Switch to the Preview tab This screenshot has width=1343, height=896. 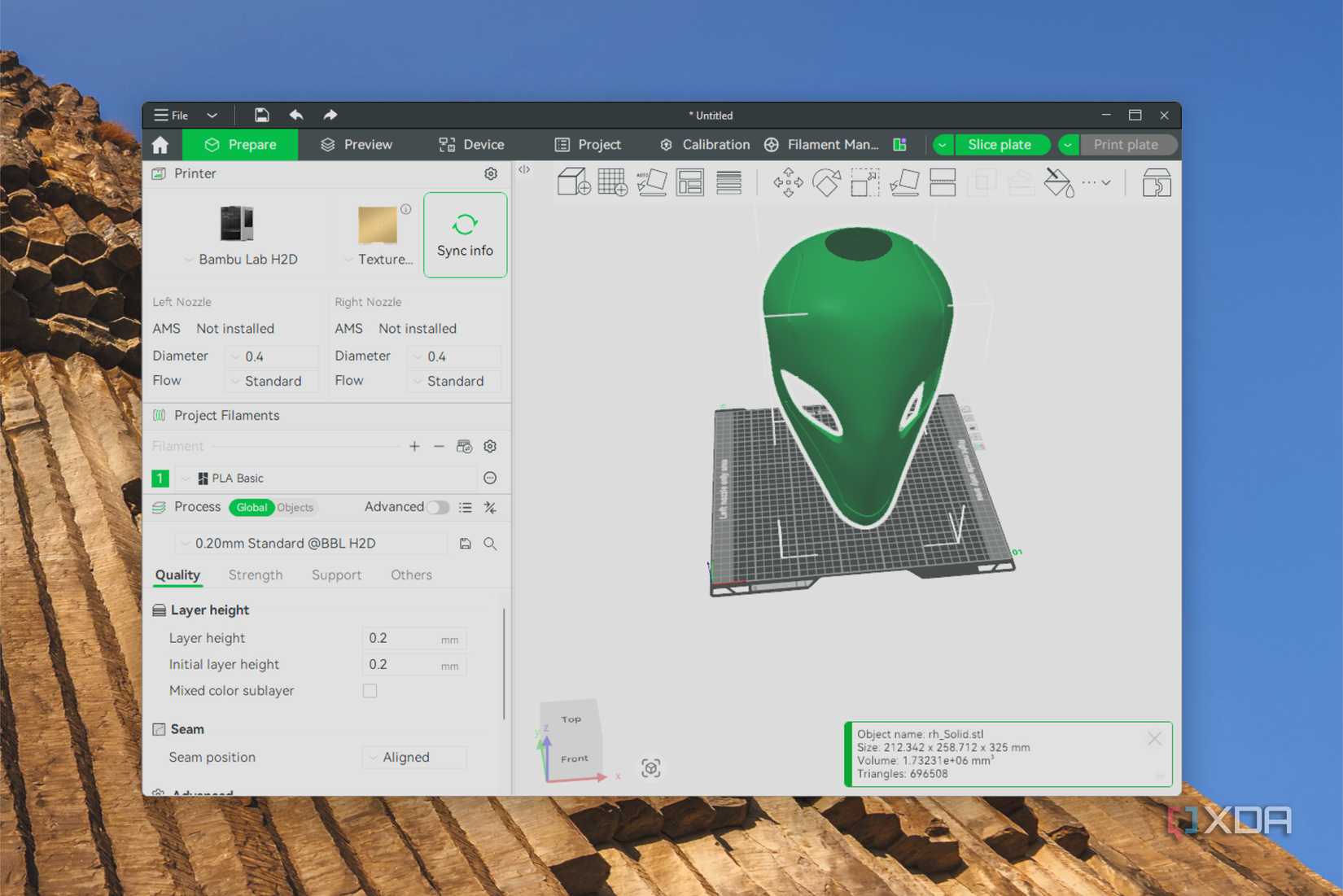point(356,145)
